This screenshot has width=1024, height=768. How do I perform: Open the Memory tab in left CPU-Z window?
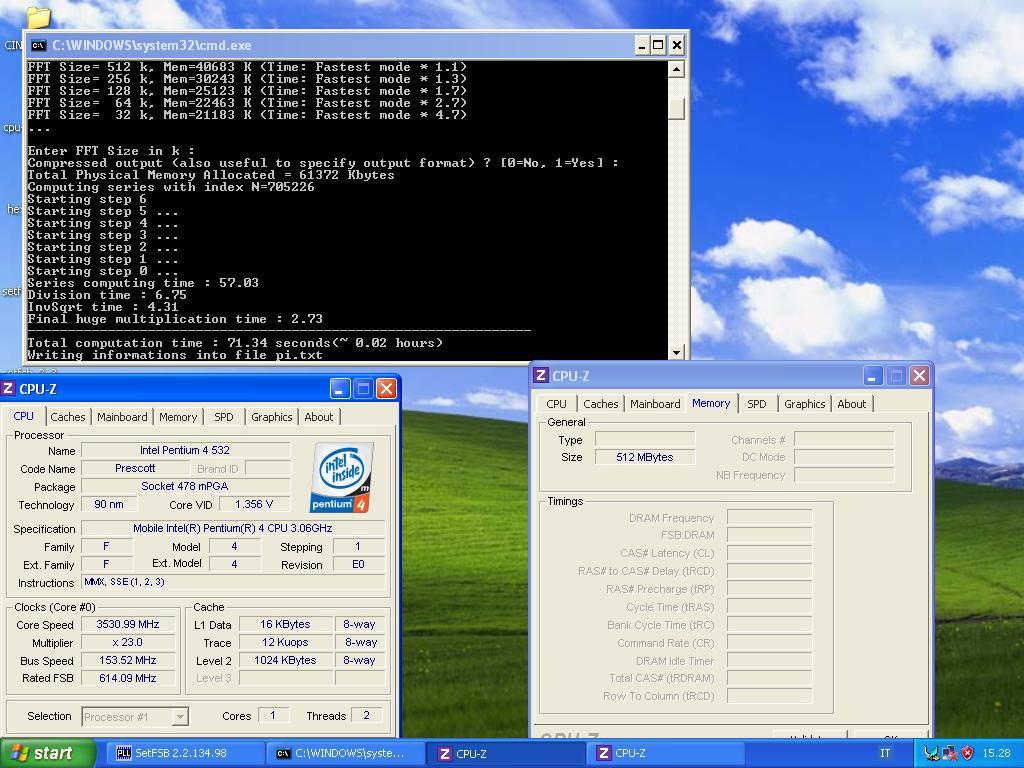coord(178,417)
